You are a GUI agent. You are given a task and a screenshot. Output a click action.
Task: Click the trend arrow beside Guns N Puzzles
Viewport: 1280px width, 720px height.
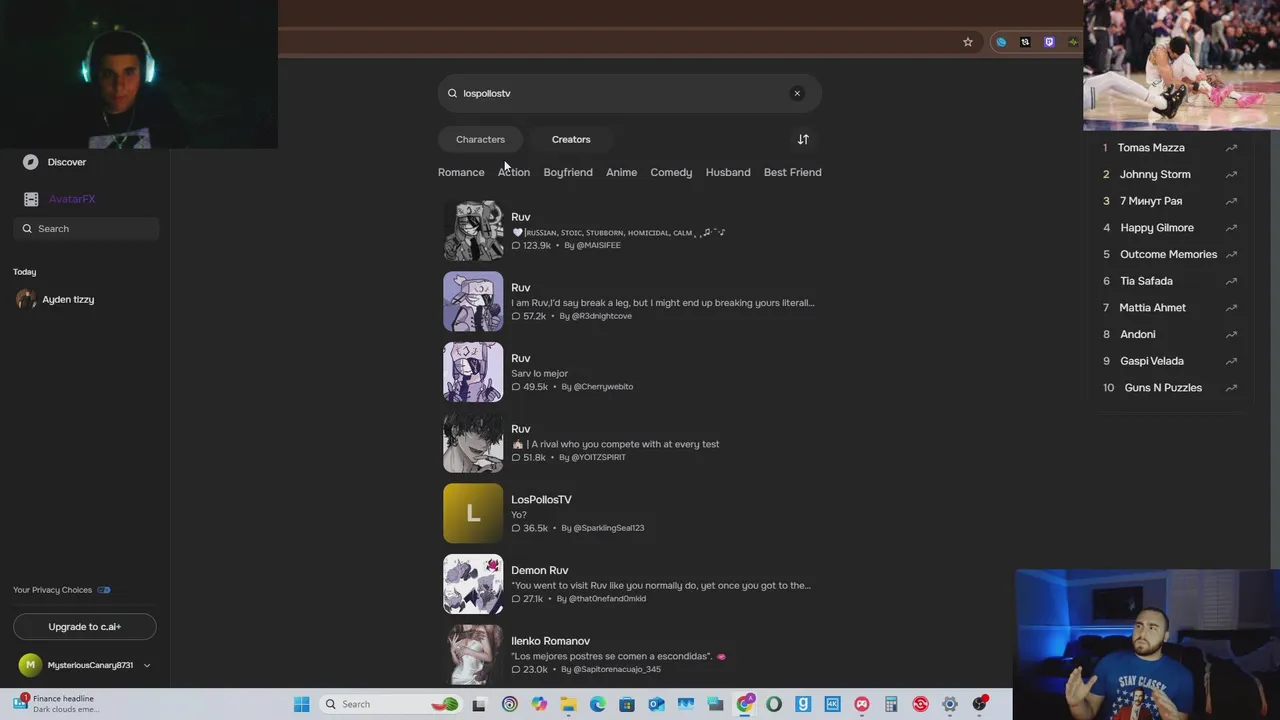[x=1231, y=388]
